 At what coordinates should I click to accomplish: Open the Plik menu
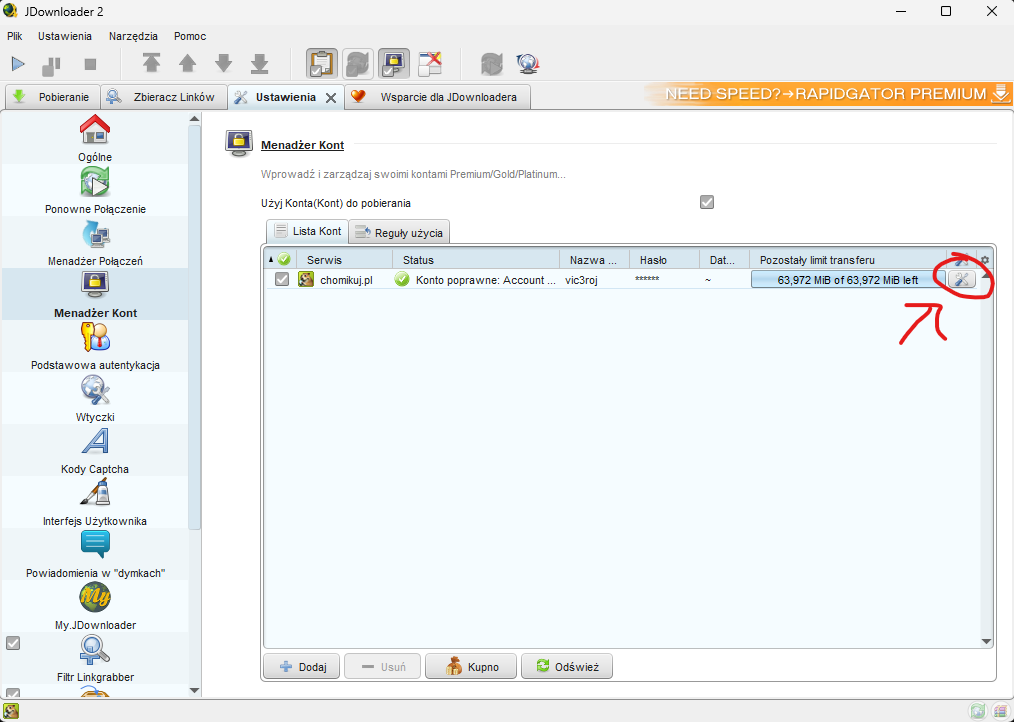[x=15, y=36]
